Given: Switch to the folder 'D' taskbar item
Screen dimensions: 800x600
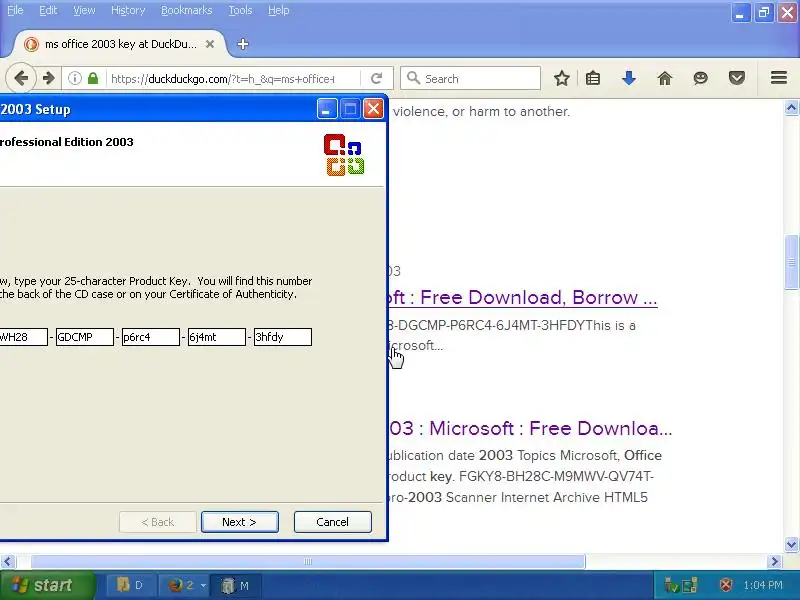Looking at the screenshot, I should 131,586.
